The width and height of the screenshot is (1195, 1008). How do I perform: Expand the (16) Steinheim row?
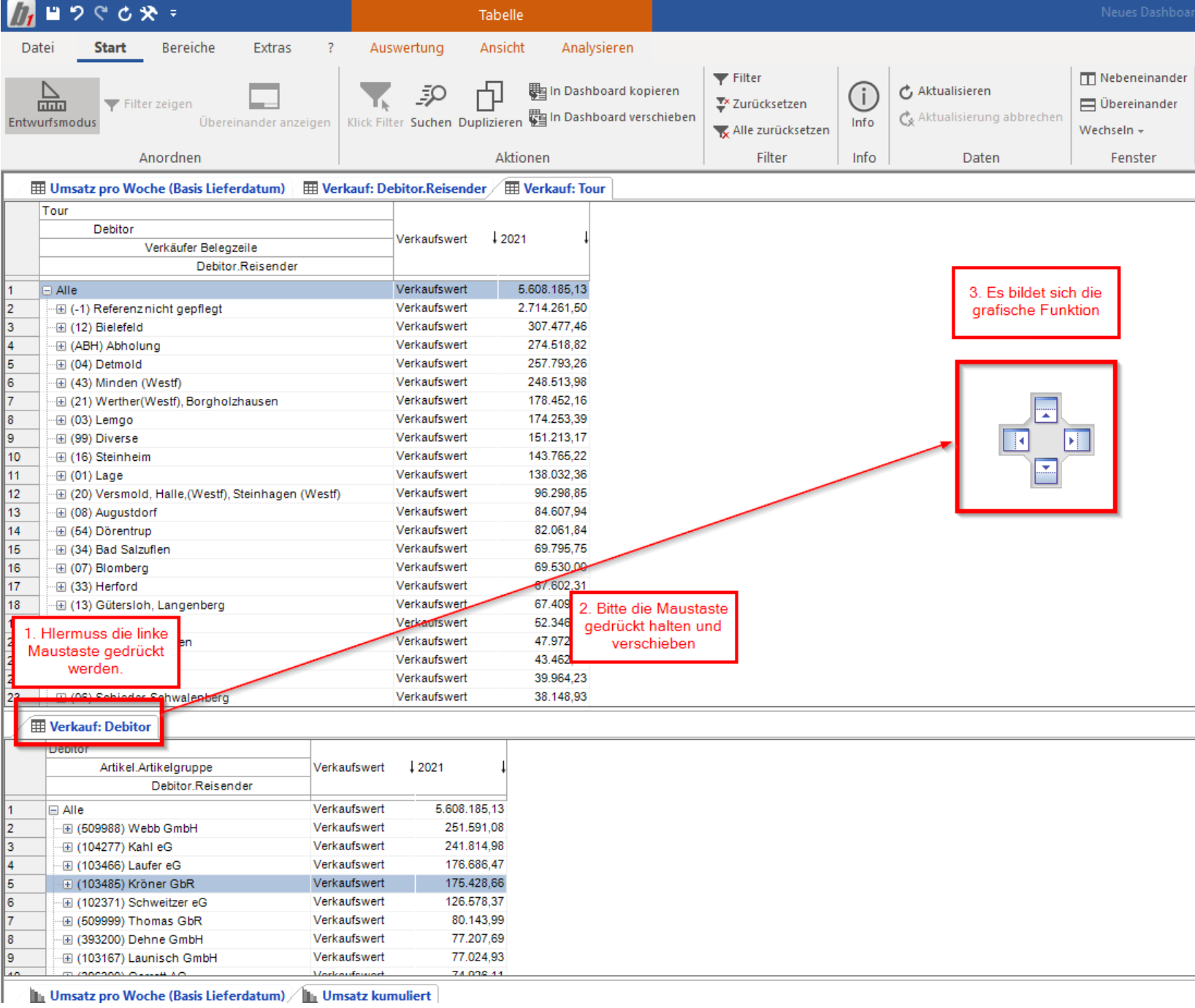(61, 457)
